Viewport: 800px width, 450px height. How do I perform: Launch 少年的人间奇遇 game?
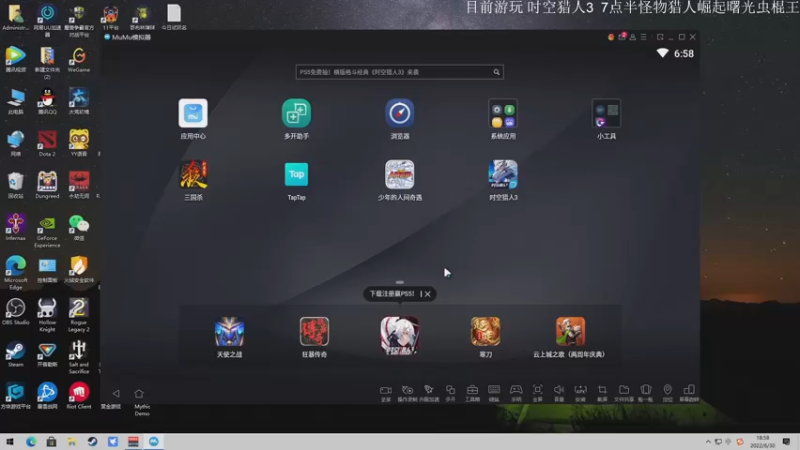tap(399, 174)
